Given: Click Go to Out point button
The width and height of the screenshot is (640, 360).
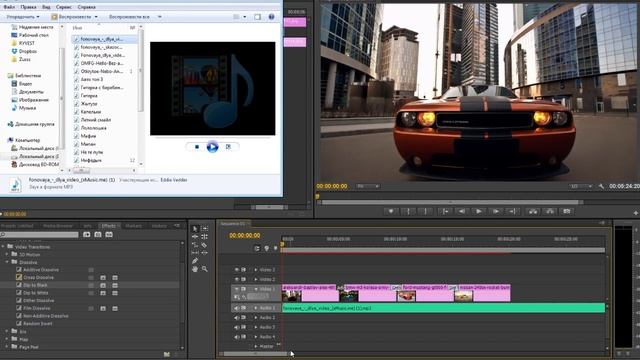Looking at the screenshot, I should 512,211.
